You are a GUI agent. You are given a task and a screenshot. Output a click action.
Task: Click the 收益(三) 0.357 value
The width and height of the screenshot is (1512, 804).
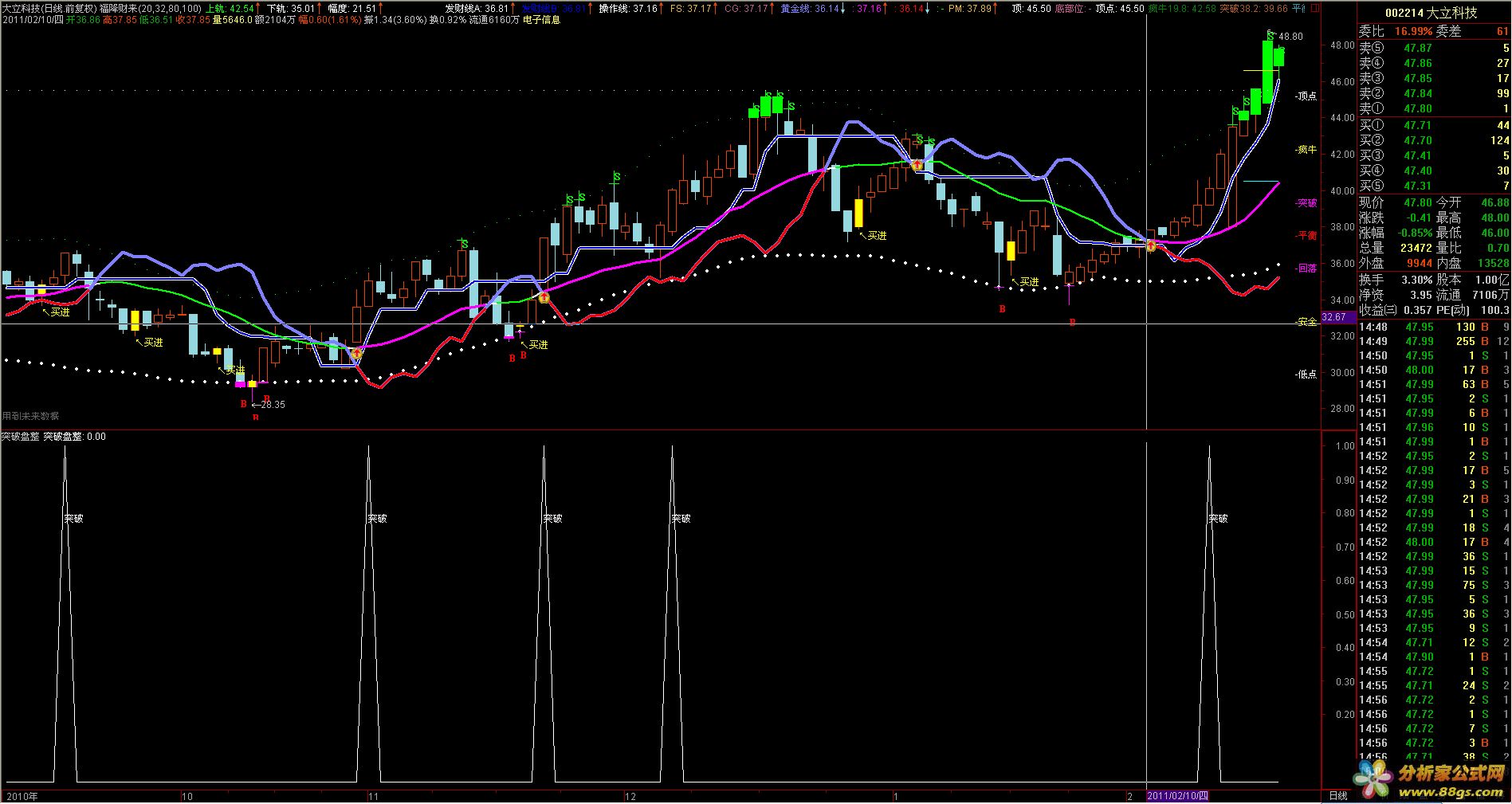tap(1396, 310)
